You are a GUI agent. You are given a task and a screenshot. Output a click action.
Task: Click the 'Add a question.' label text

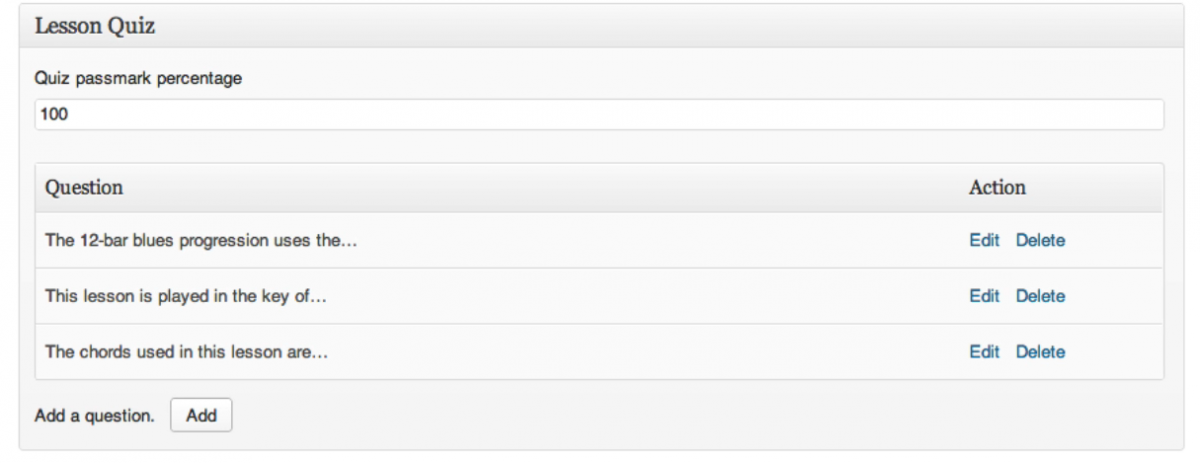(x=95, y=415)
